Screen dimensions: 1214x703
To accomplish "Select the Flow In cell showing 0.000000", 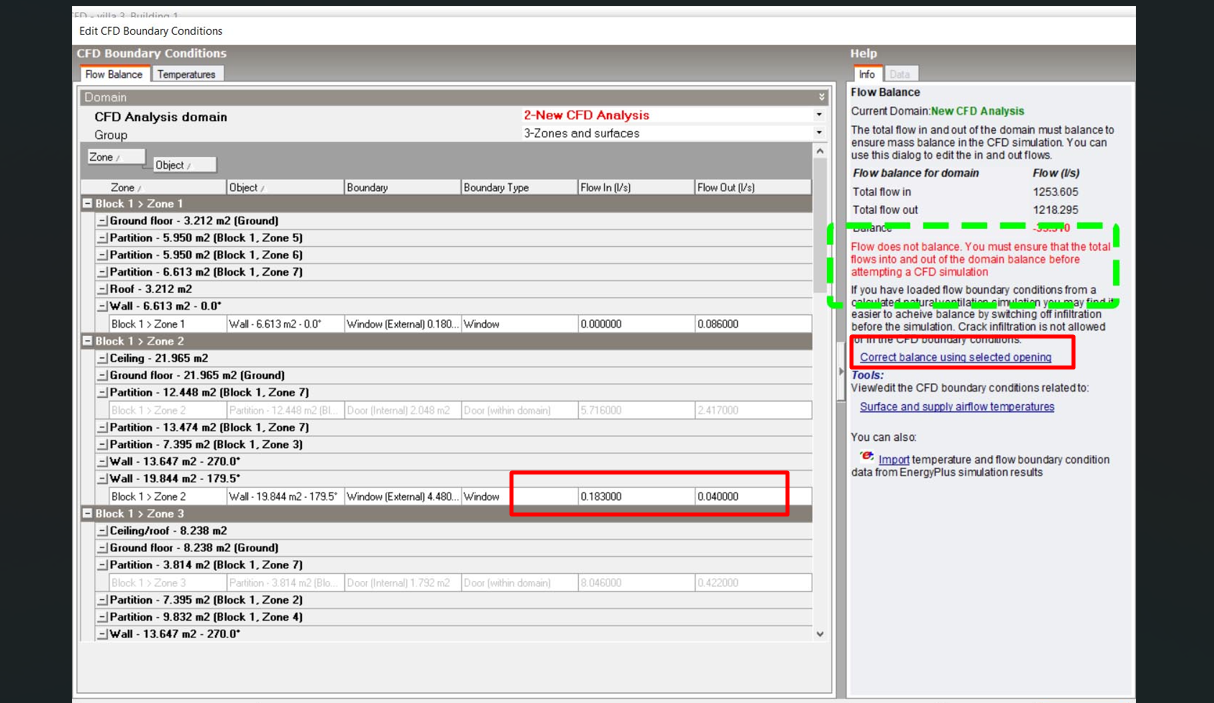I will [x=635, y=324].
